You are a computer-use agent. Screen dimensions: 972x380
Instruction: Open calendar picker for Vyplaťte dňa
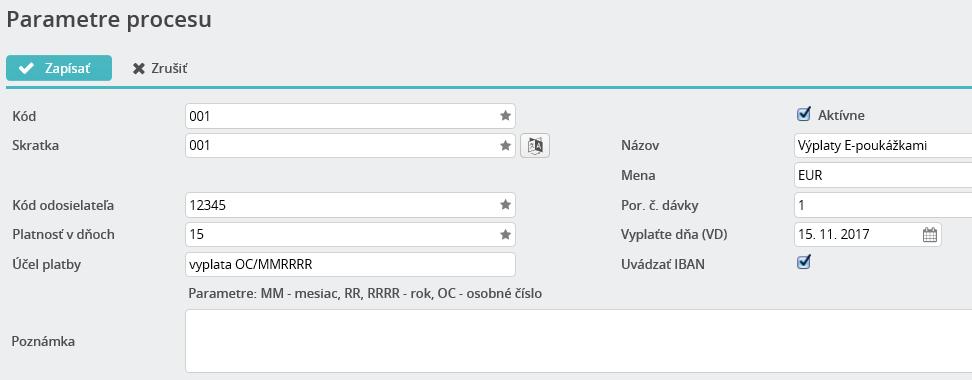click(929, 235)
